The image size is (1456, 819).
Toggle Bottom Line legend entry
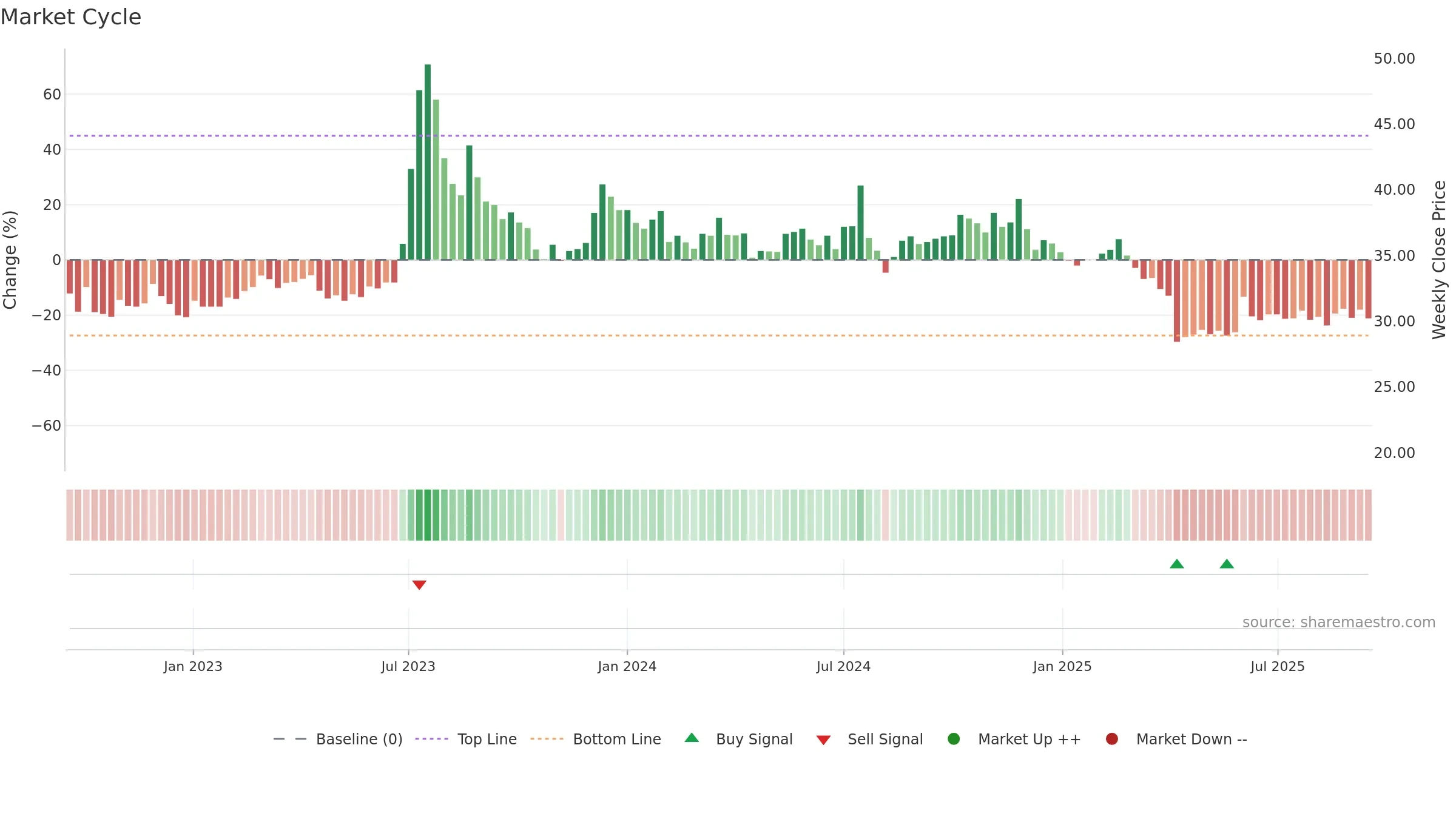tap(596, 739)
